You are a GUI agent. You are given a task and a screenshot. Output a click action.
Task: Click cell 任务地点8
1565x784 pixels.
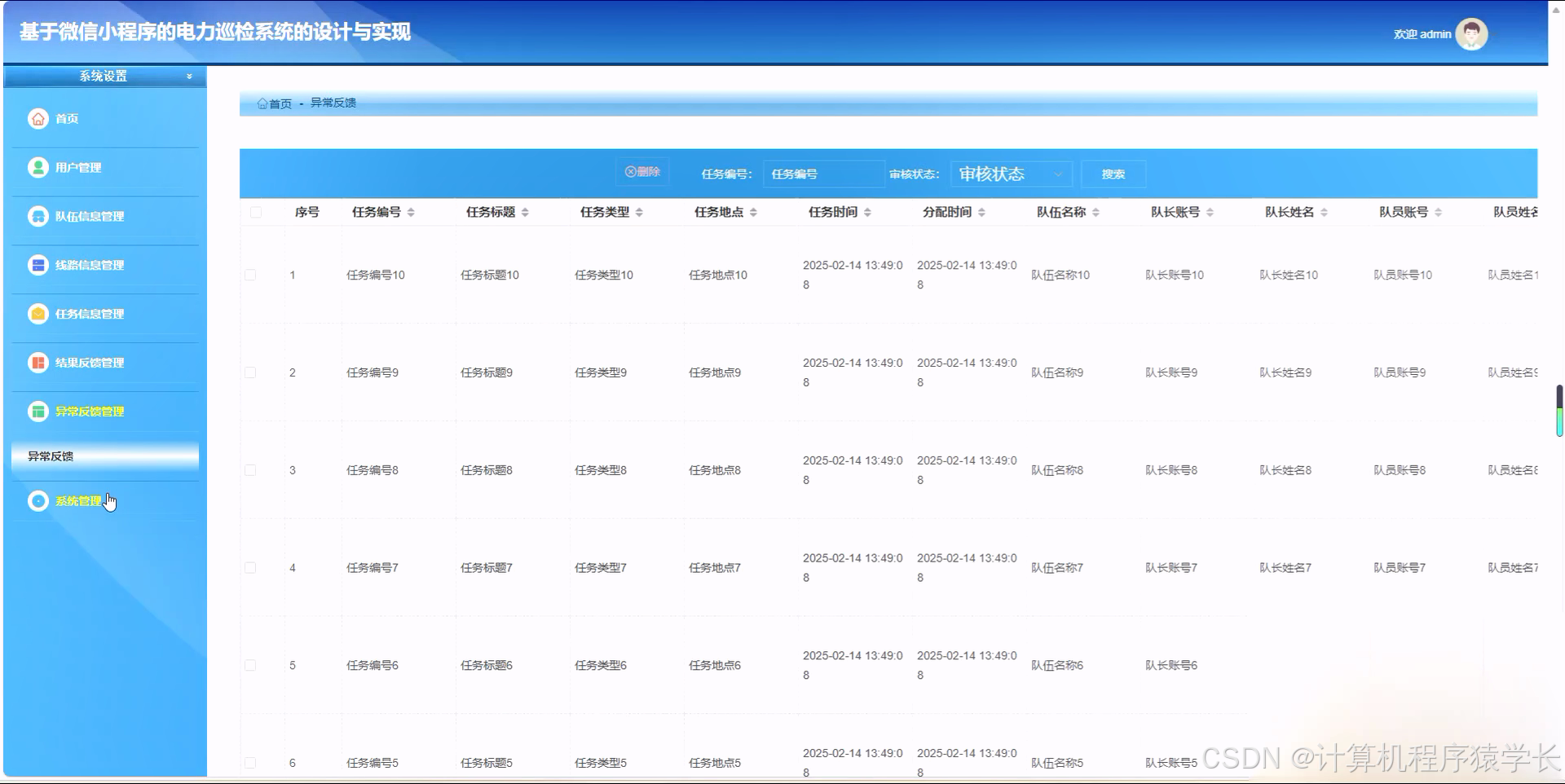715,470
